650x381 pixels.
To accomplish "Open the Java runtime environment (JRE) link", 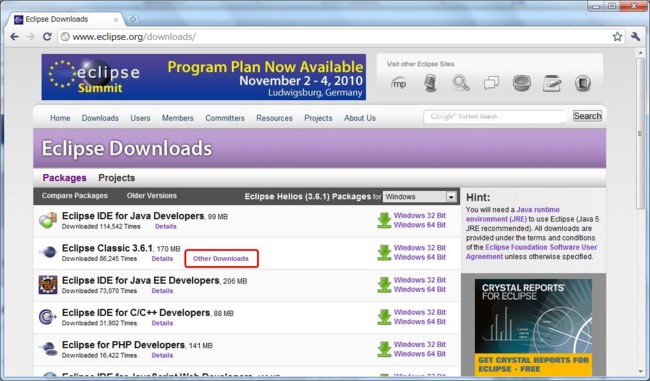I will tap(513, 214).
